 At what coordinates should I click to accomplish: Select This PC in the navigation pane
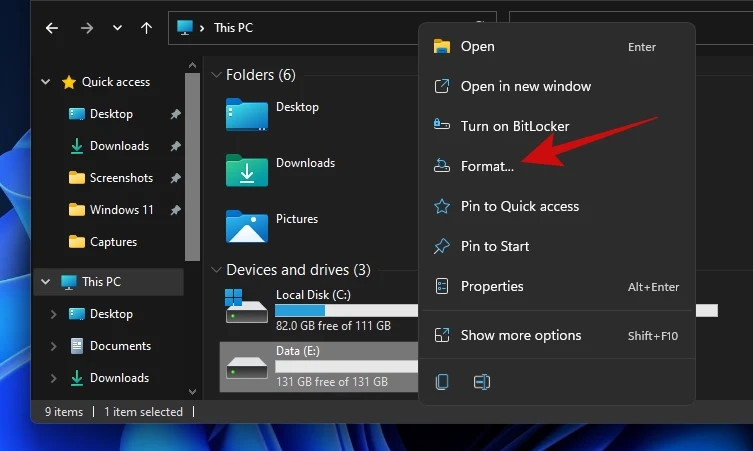(101, 281)
